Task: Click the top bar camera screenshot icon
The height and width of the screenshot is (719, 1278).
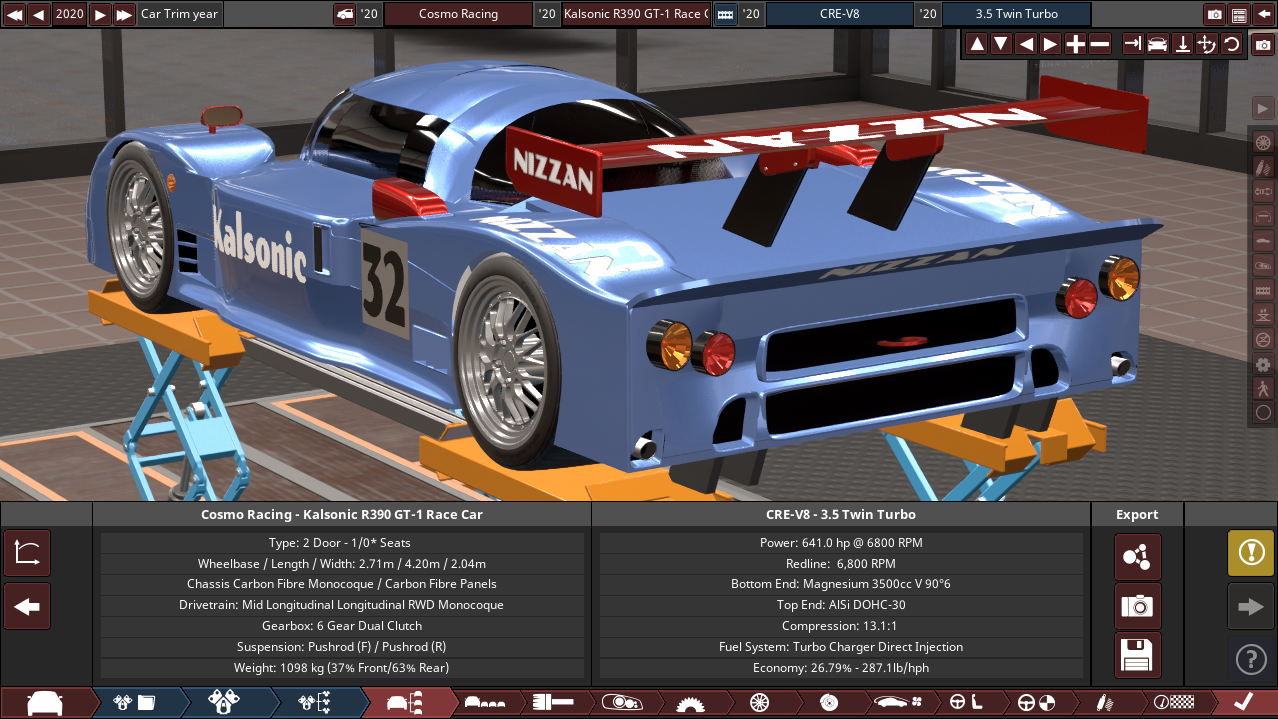Action: tap(1215, 14)
